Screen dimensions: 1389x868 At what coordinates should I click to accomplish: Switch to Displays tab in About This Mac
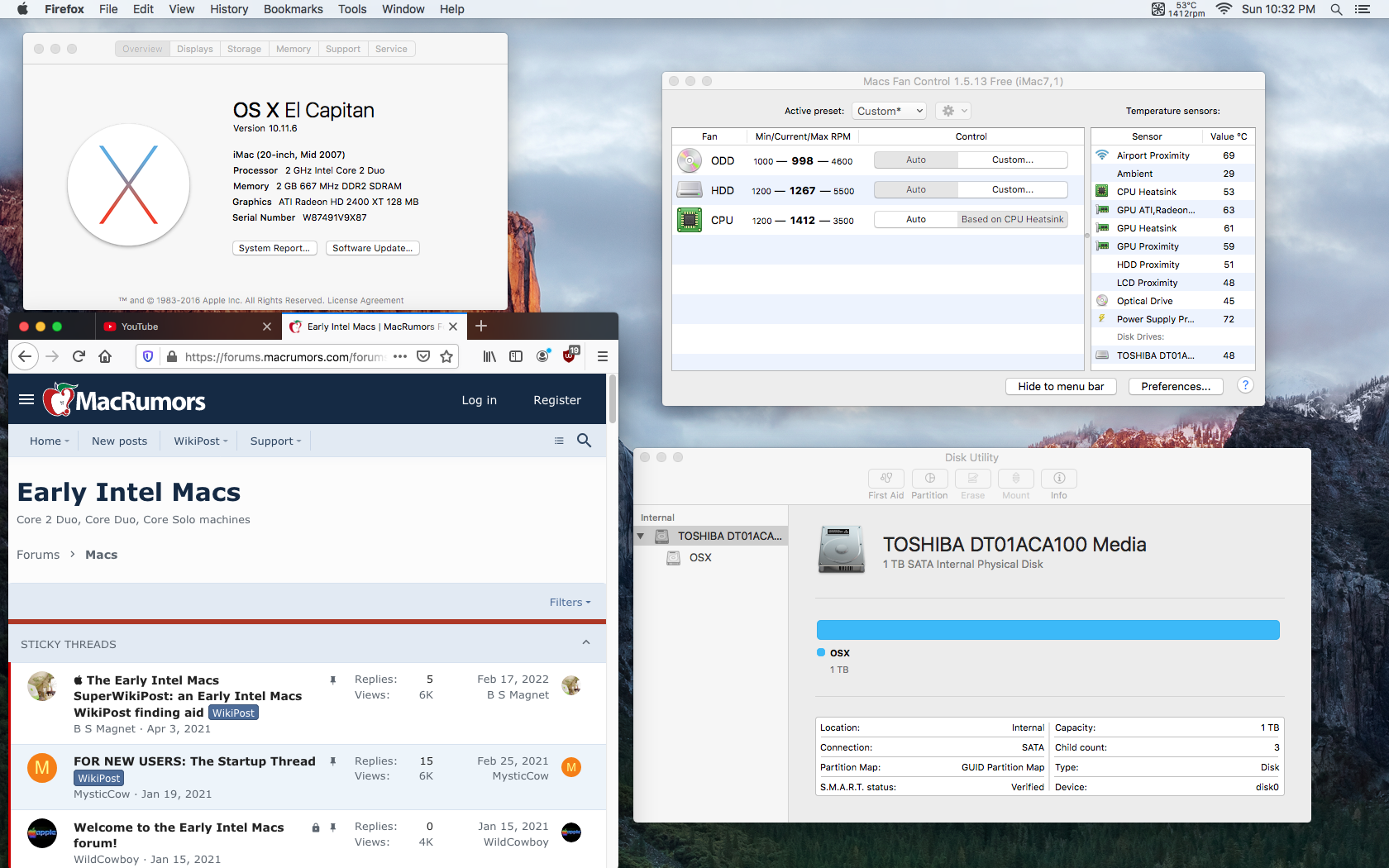point(195,49)
